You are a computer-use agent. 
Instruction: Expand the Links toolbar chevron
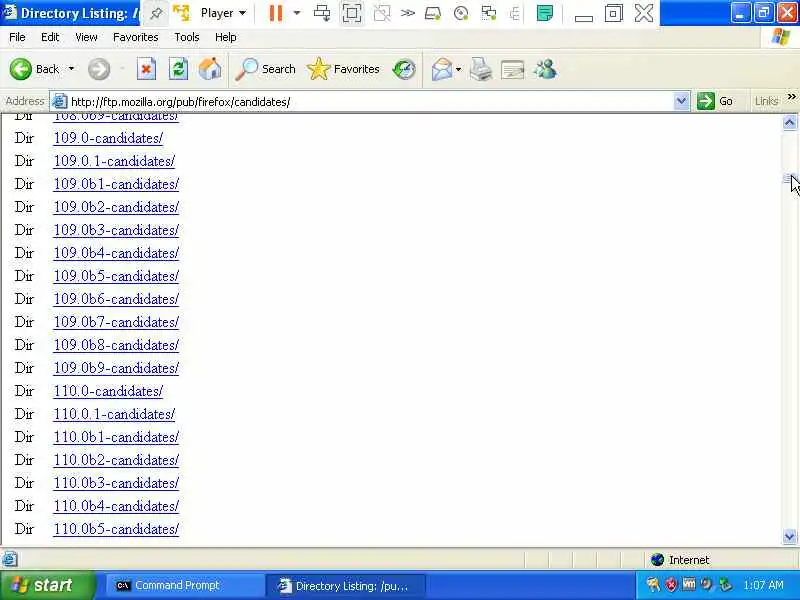(791, 96)
